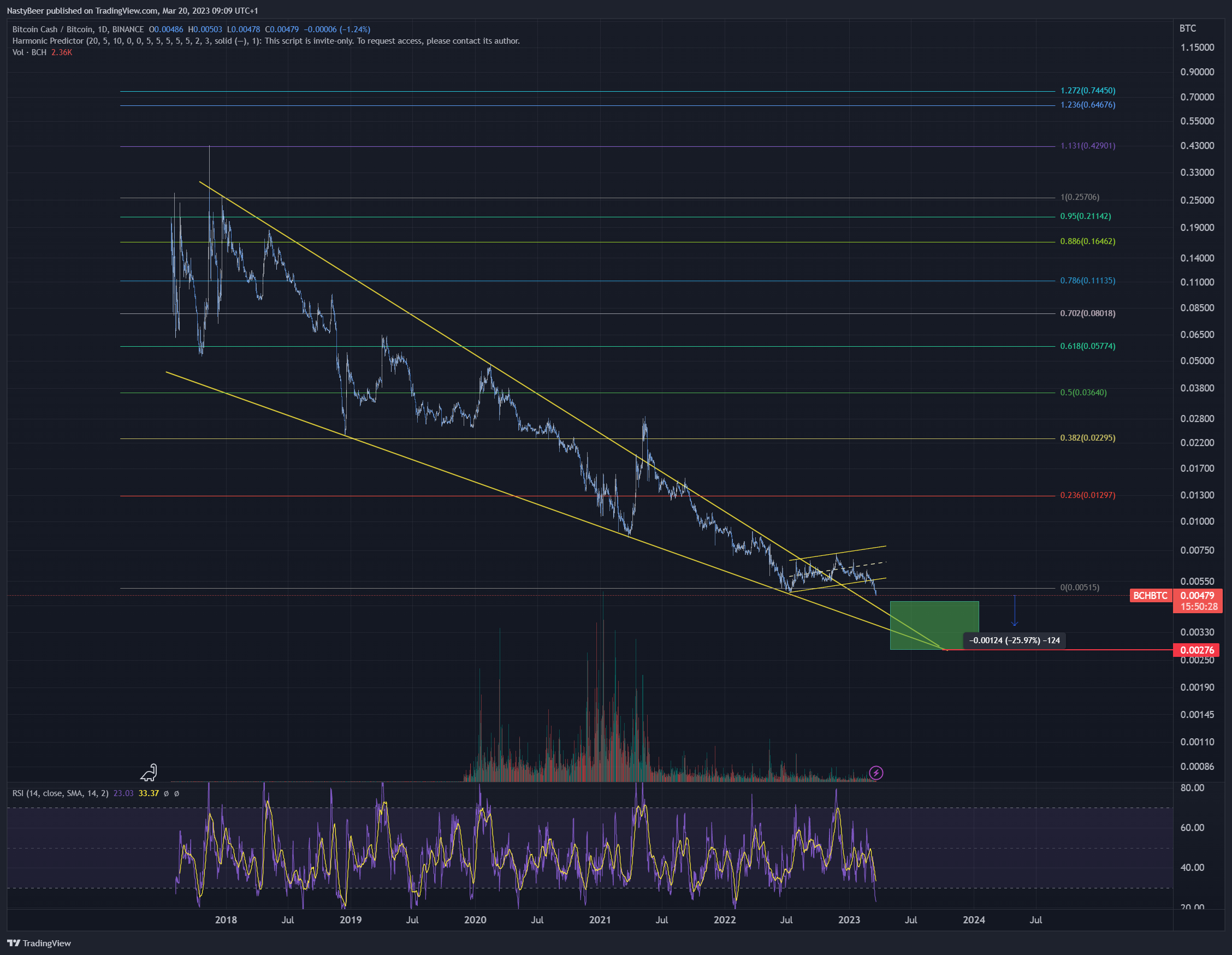Click the 0.00086 price axis label
This screenshot has height=955, width=1232.
click(x=1197, y=766)
